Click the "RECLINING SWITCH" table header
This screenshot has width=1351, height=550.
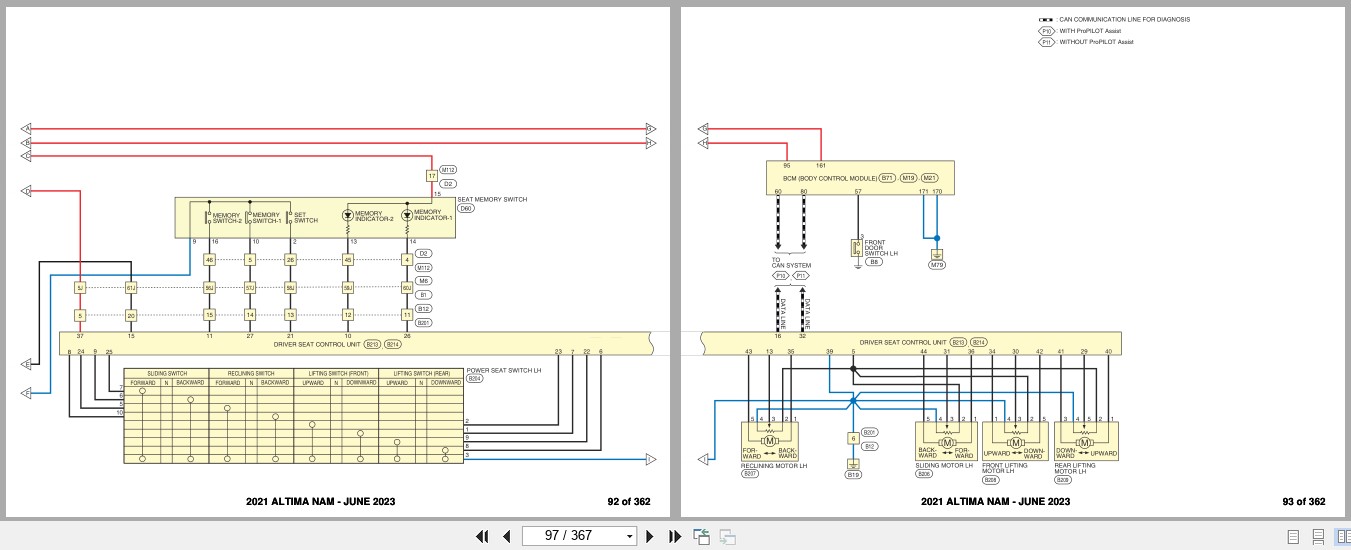pyautogui.click(x=251, y=373)
